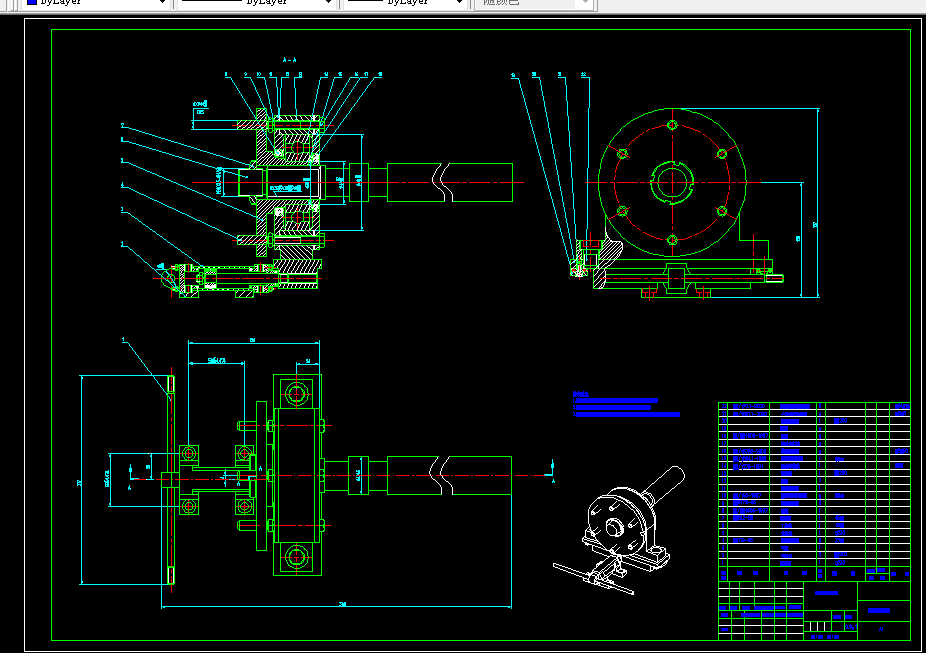
Task: Click the blue ByLayer color swatch
Action: [32, 2]
